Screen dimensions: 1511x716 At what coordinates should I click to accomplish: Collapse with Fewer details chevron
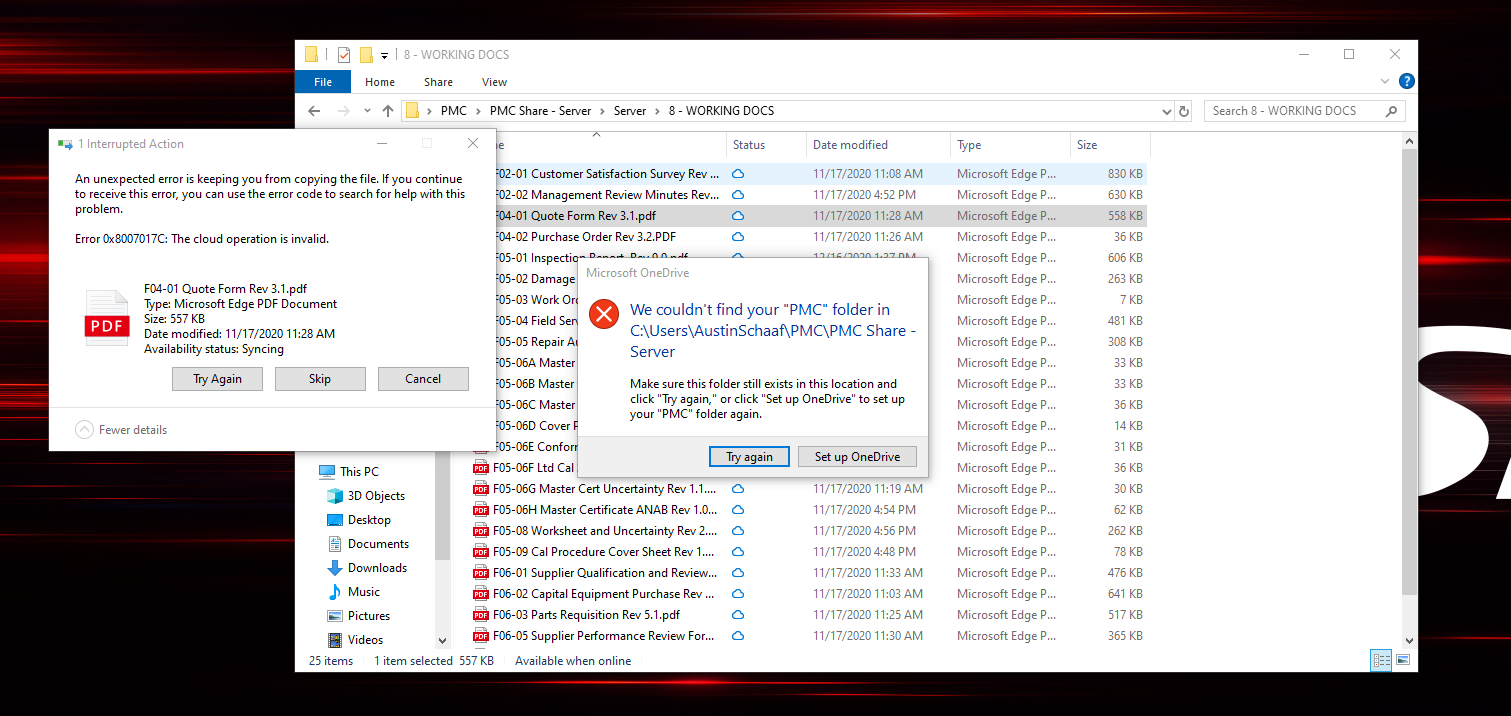tap(86, 430)
